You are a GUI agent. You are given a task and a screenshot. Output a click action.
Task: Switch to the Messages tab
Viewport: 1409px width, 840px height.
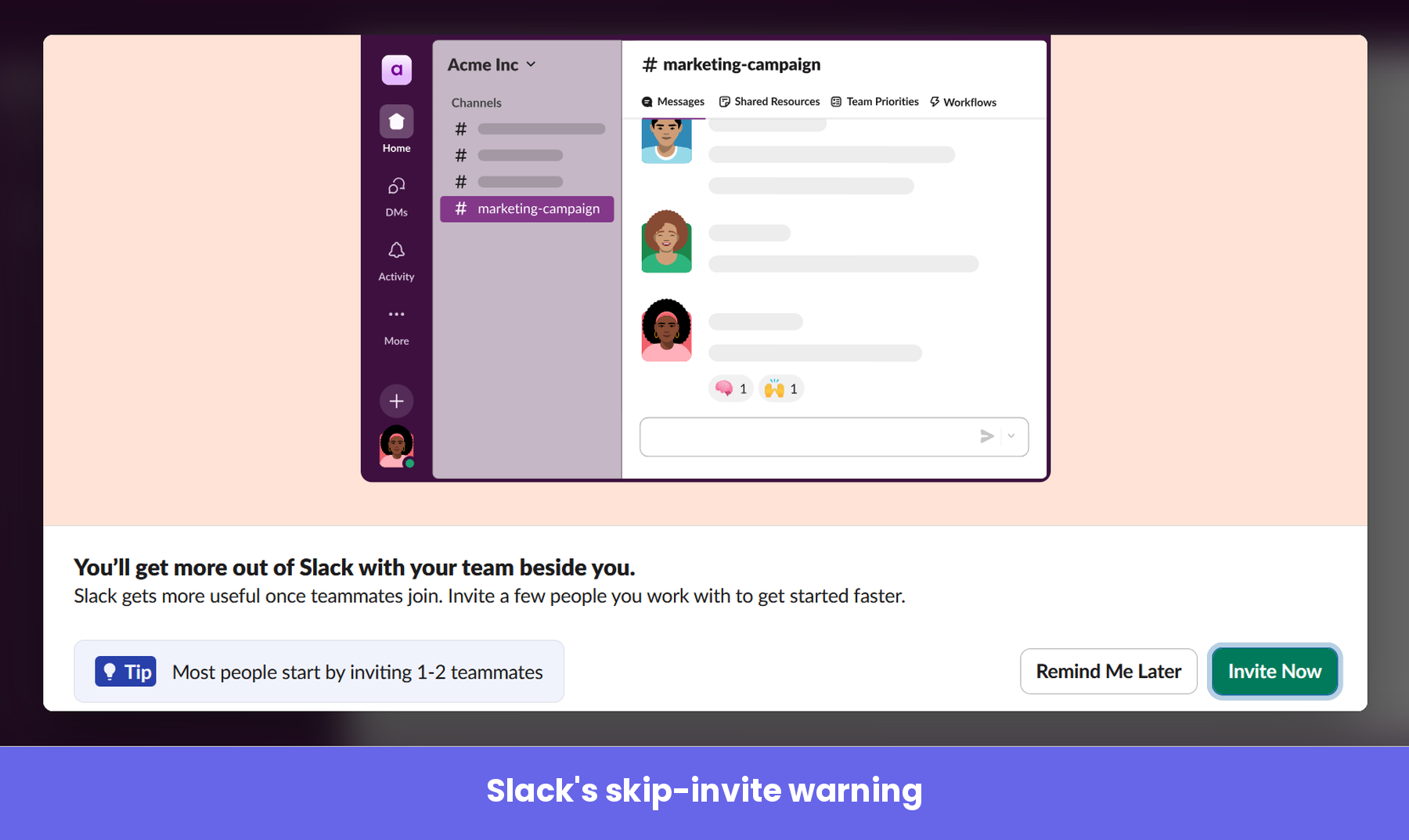(x=673, y=102)
